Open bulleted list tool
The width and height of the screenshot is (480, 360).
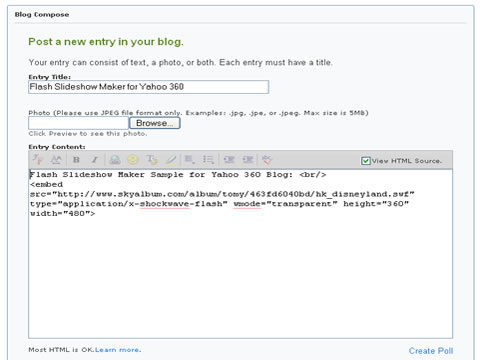(x=209, y=160)
